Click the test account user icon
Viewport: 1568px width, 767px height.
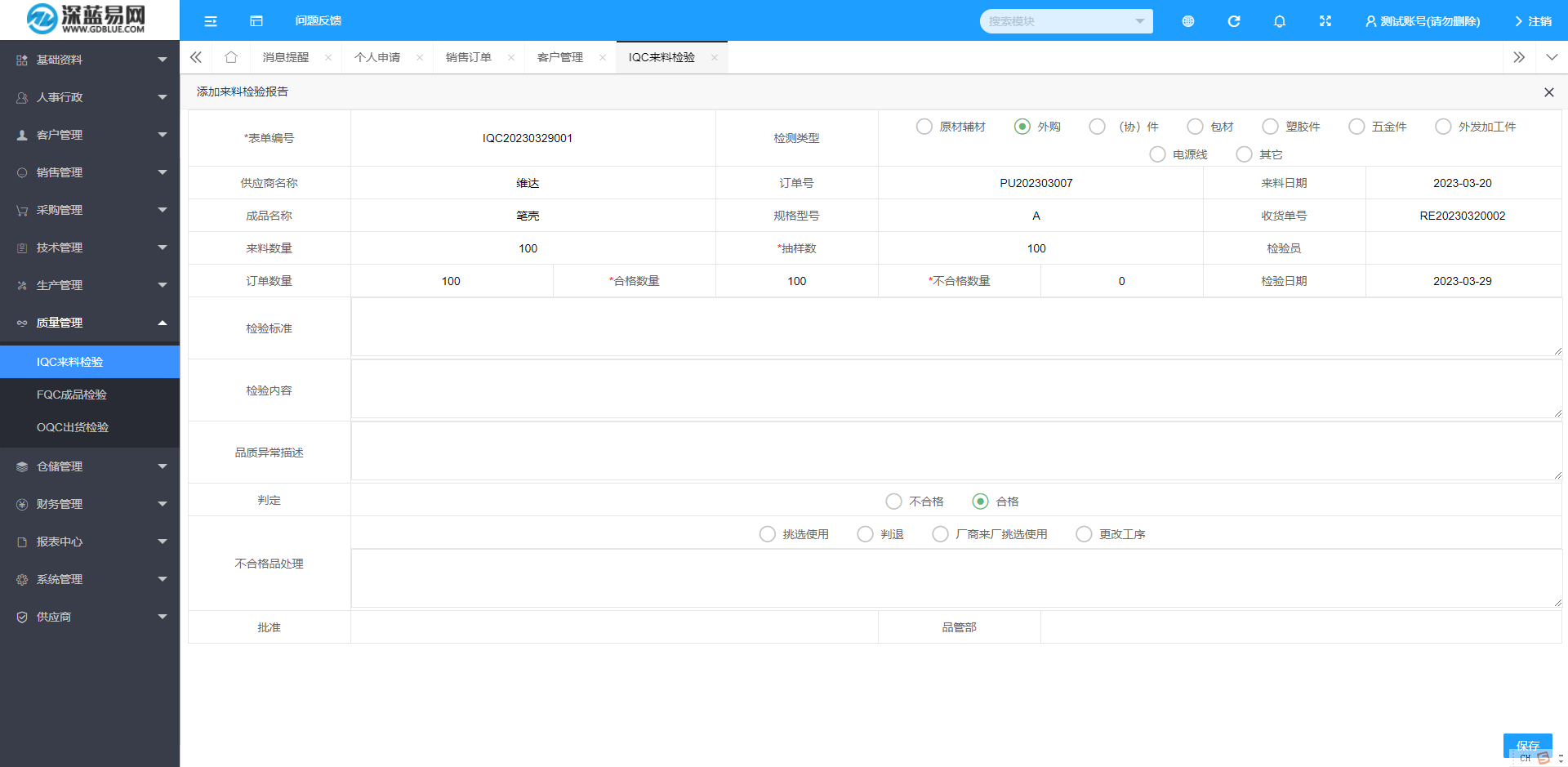coord(1370,21)
